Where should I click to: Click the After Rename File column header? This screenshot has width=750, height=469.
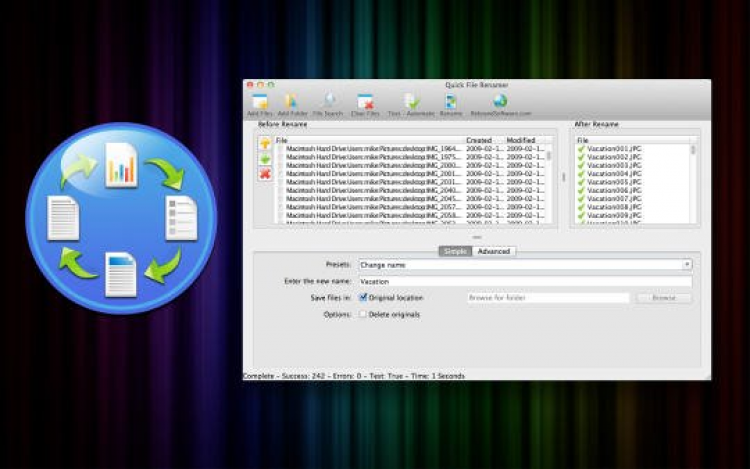[633, 140]
